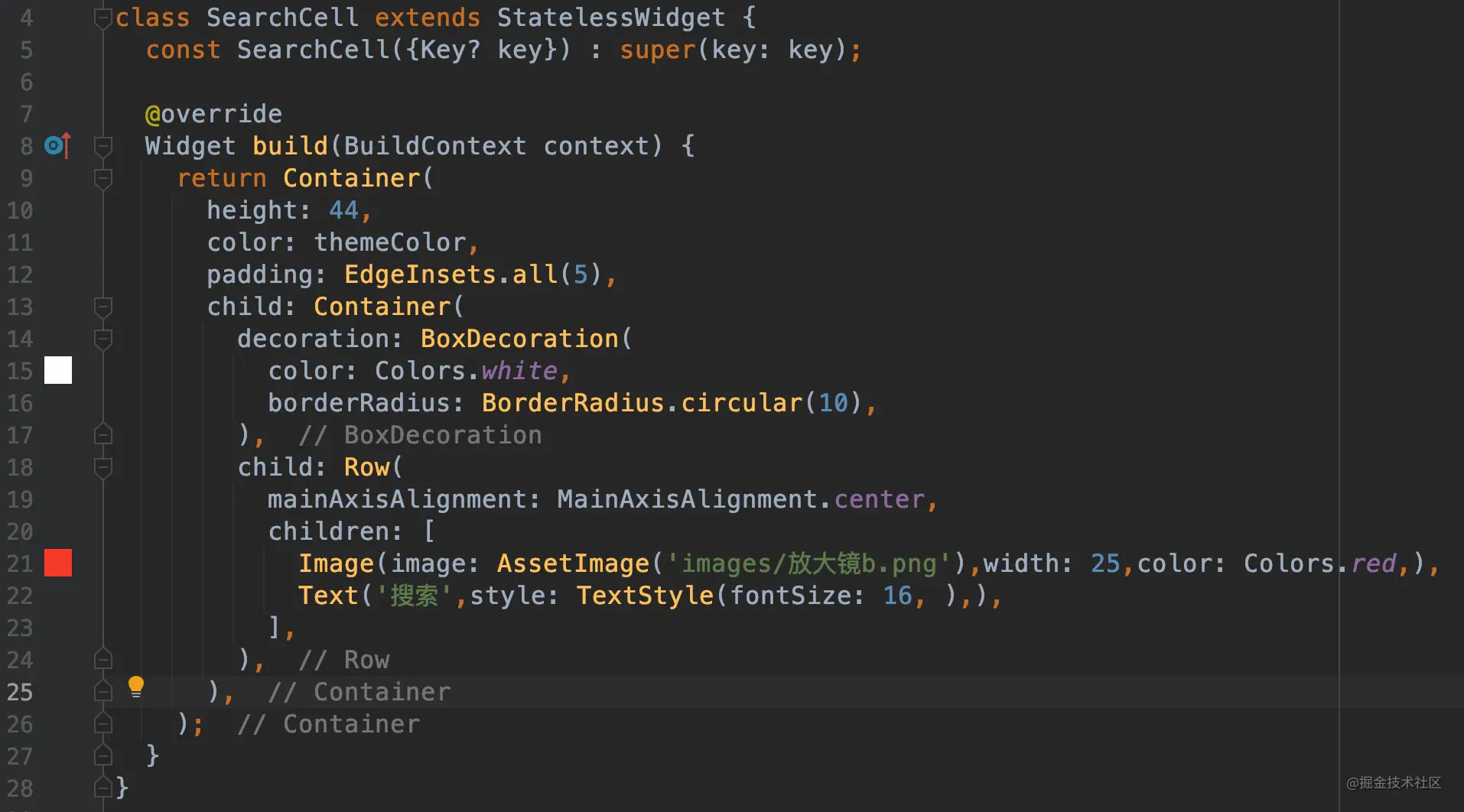Image resolution: width=1464 pixels, height=812 pixels.
Task: Click the const keyword on line 5
Action: (183, 50)
